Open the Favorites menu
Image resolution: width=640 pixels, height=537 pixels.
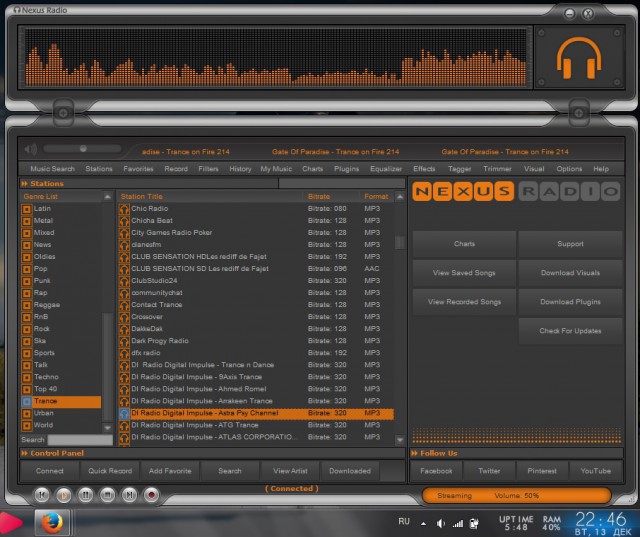click(138, 169)
